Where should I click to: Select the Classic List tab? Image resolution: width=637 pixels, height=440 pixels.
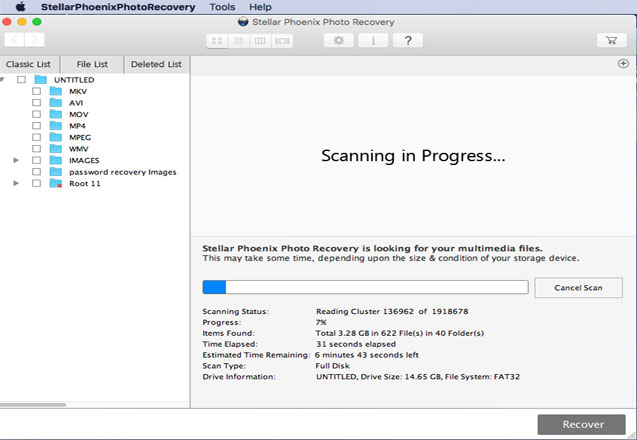point(28,64)
